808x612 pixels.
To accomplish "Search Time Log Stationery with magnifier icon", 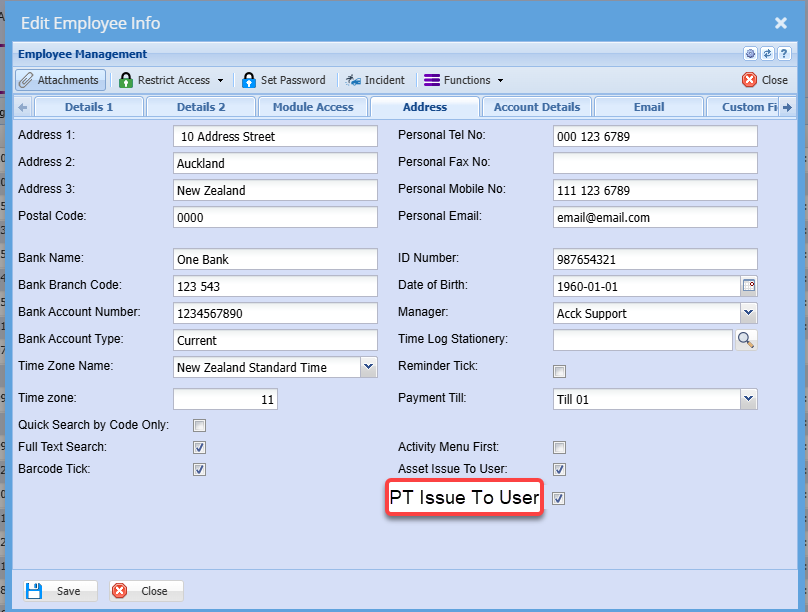I will [x=746, y=340].
